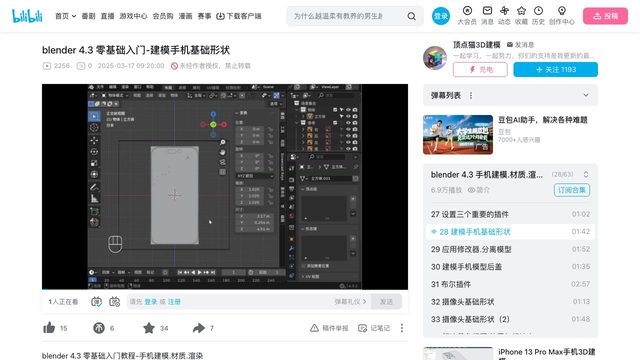Click the 充电 button
The width and height of the screenshot is (640, 360).
[480, 69]
